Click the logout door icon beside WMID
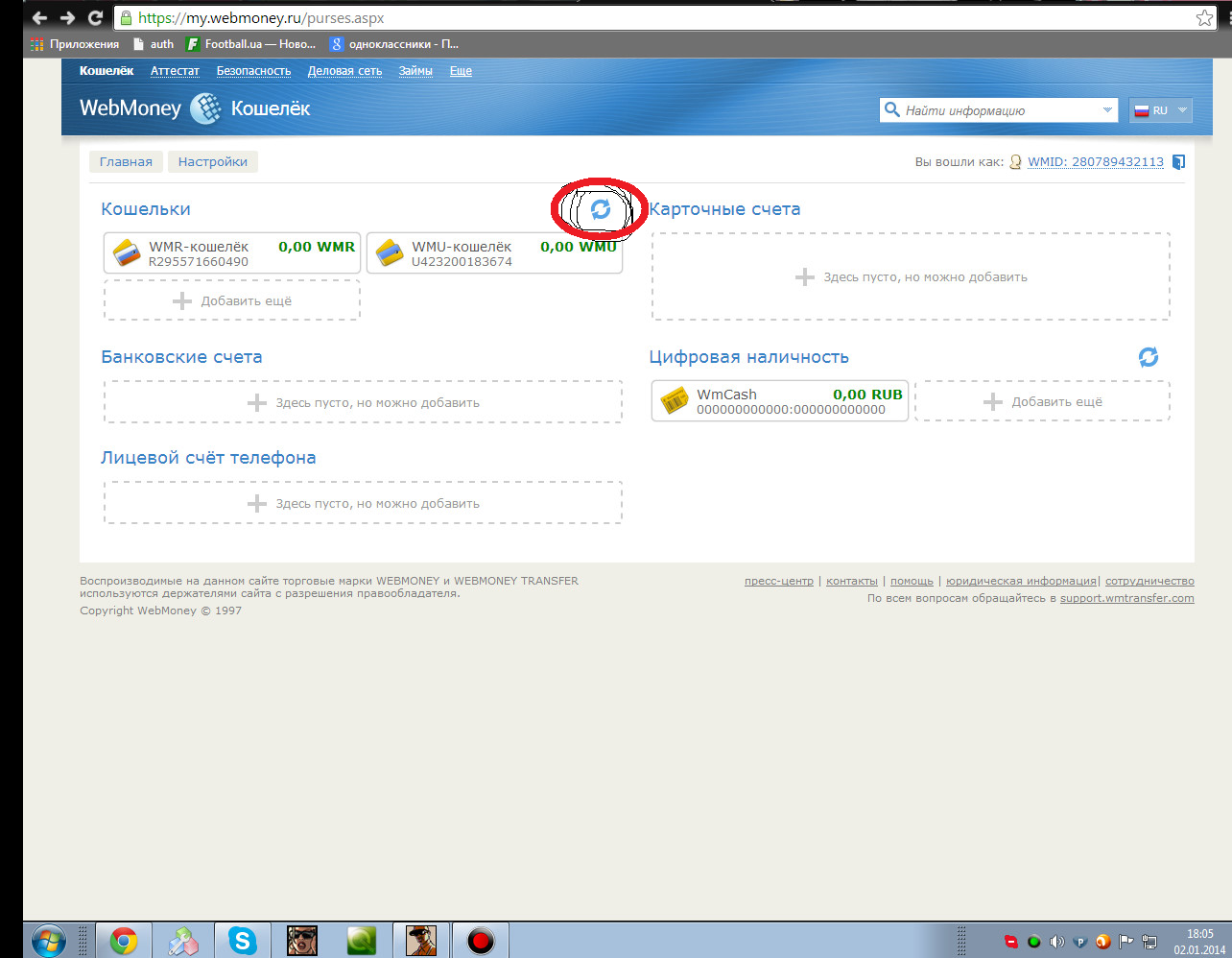This screenshot has width=1232, height=958. [1179, 162]
